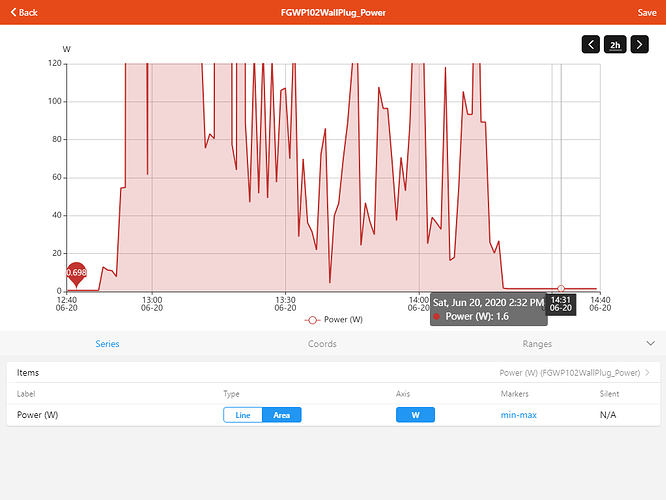666x500 pixels.
Task: Go to the next time period with the right arrow
Action: pyautogui.click(x=639, y=44)
